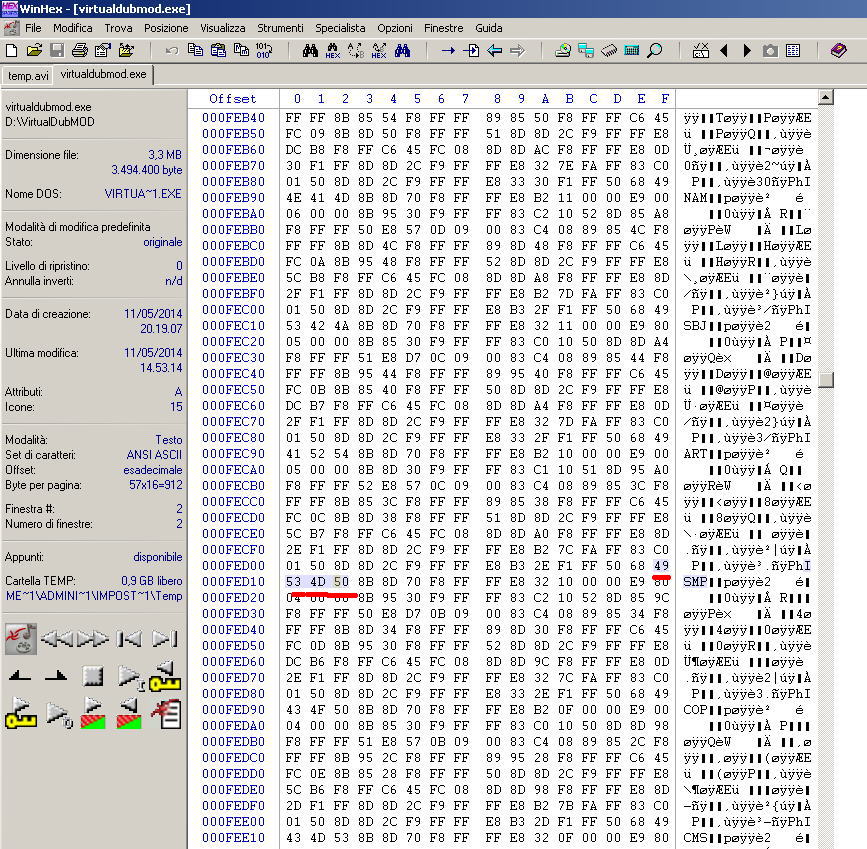Screen dimensions: 867x849
Task: Open the Specialista menu
Action: click(340, 28)
